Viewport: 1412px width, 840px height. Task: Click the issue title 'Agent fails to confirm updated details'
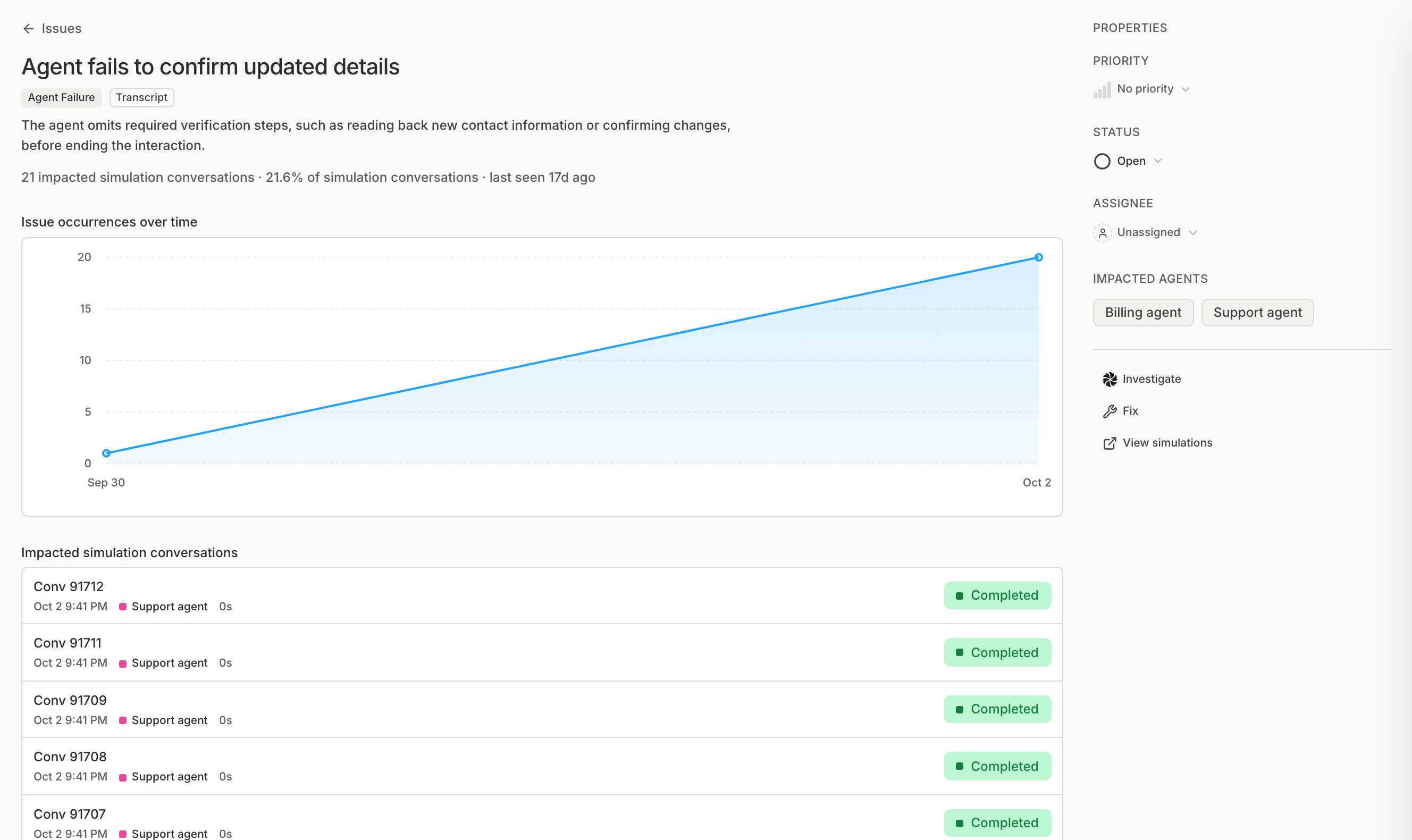(x=211, y=67)
